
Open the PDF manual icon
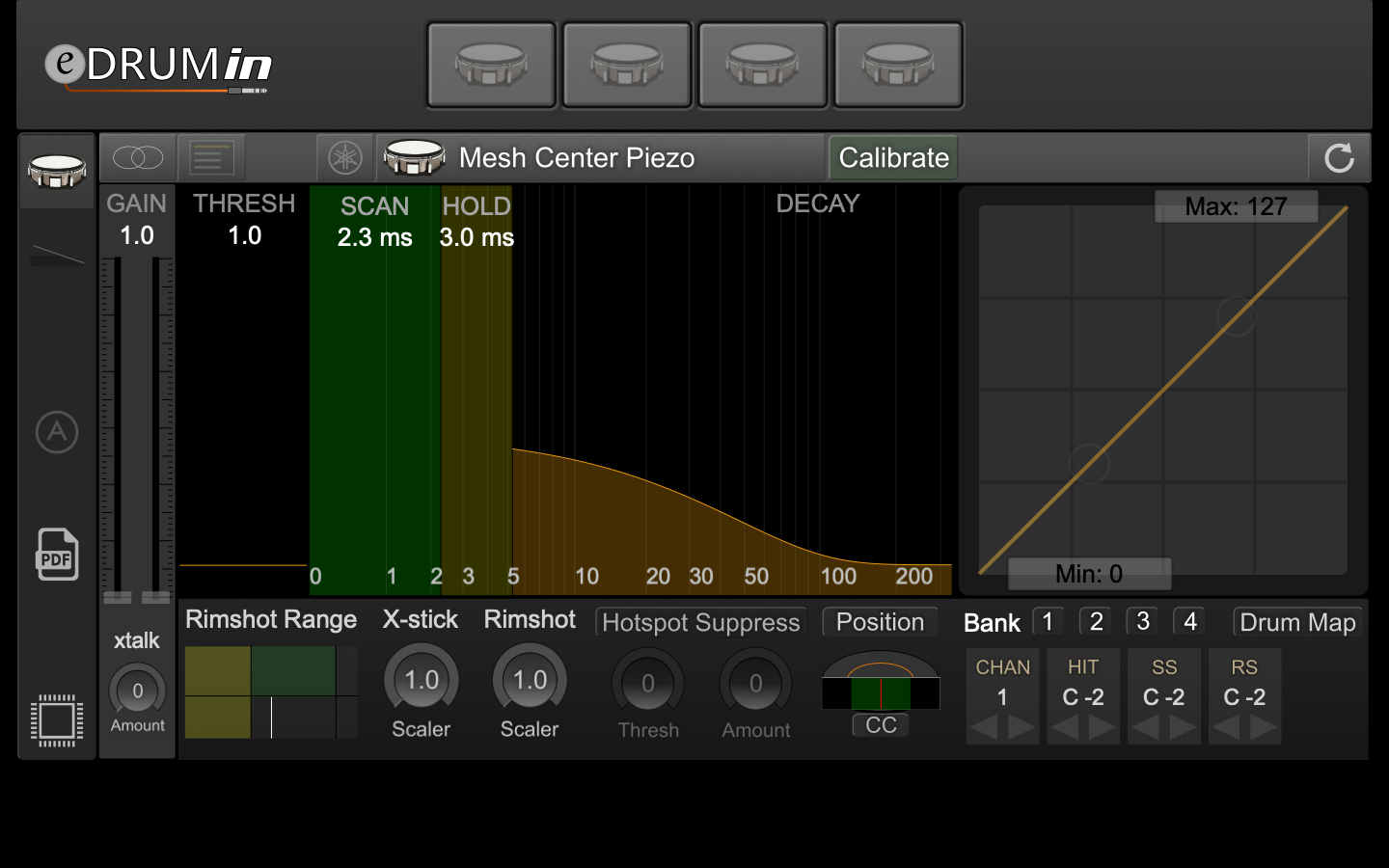click(x=57, y=554)
